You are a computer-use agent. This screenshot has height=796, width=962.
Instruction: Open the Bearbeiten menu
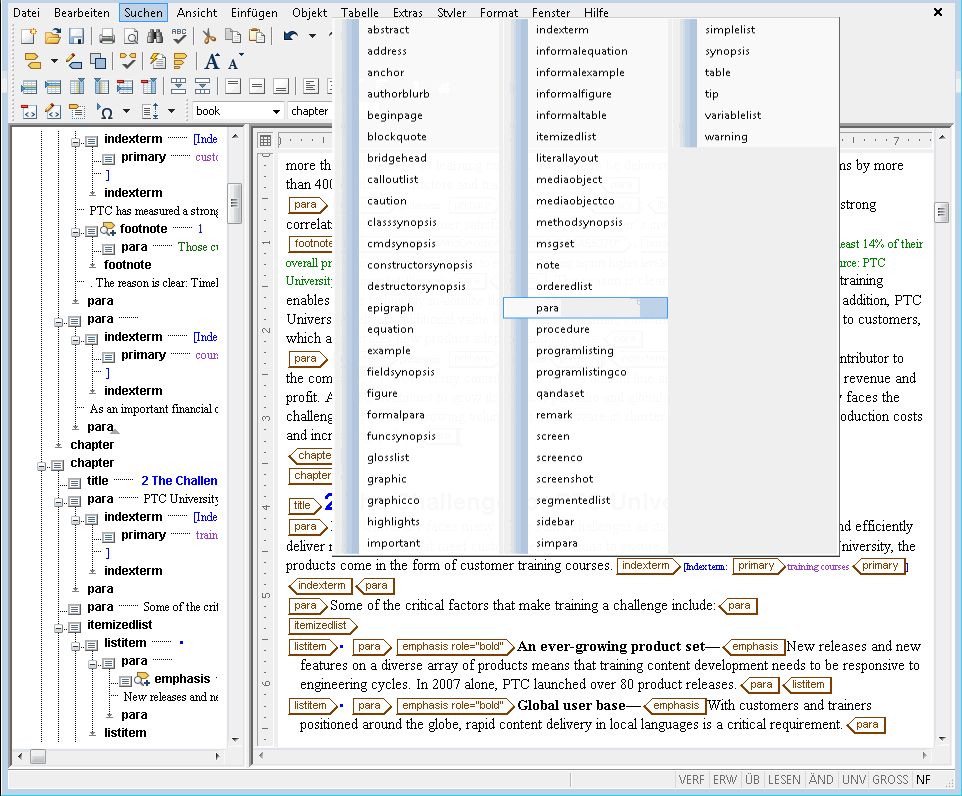[82, 12]
